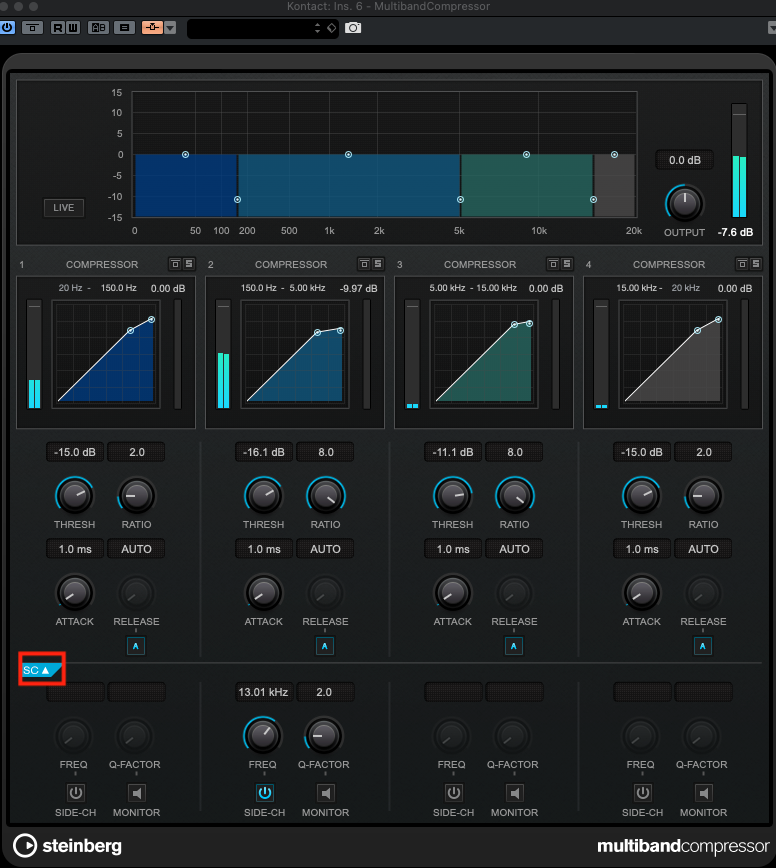Solo band 2 compressor
776x868 pixels.
(x=378, y=264)
